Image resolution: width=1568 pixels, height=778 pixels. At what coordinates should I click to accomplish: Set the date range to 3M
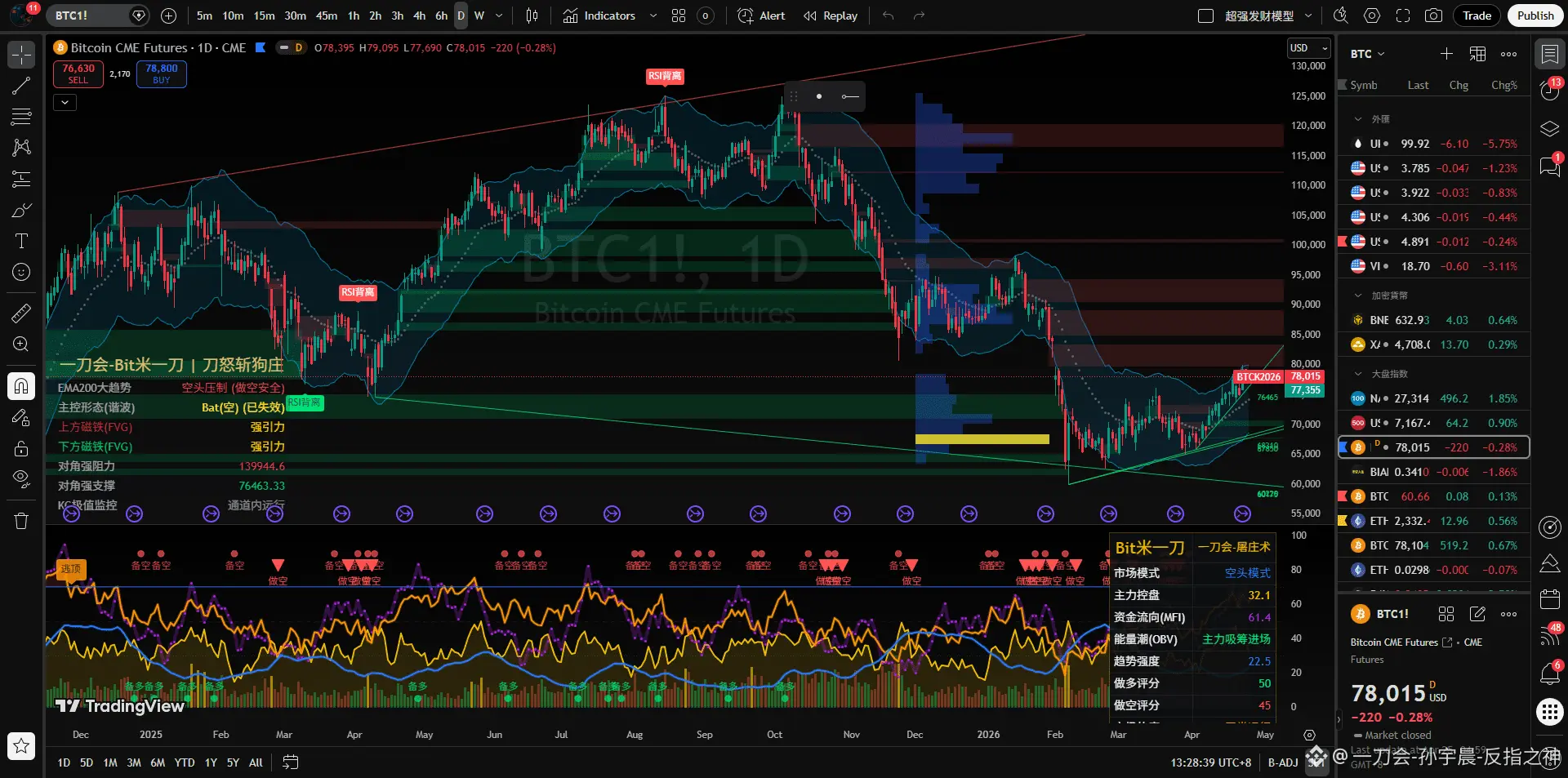[x=134, y=762]
